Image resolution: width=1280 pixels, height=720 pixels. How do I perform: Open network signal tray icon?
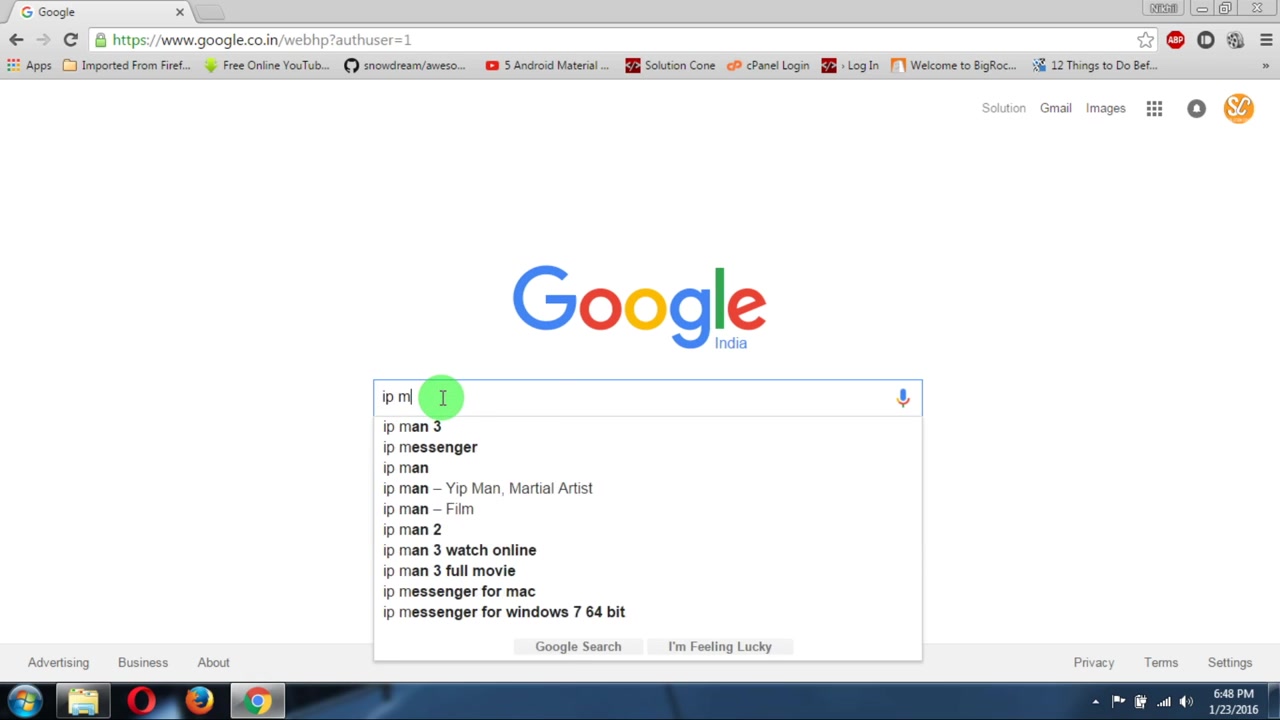coord(1163,702)
